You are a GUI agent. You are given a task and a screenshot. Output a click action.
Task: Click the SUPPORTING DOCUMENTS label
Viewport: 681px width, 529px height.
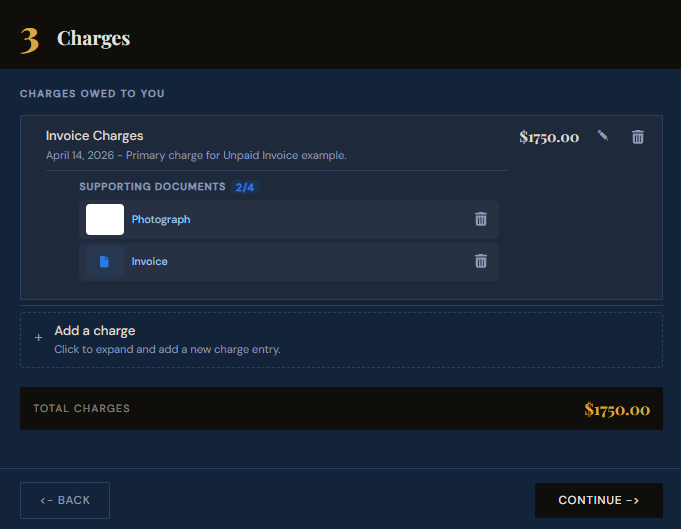click(x=152, y=187)
